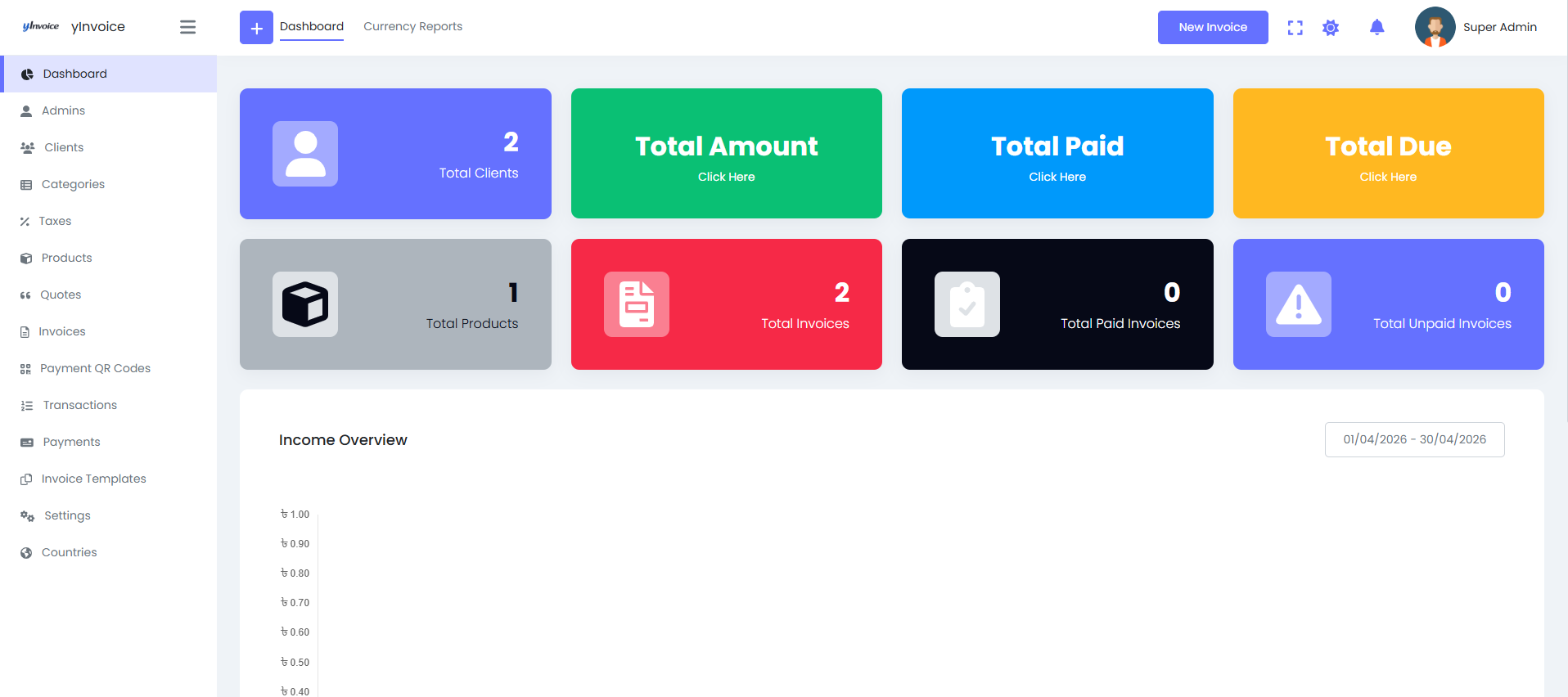The image size is (1568, 697).
Task: Click the Total Products cube icon
Action: tap(305, 304)
